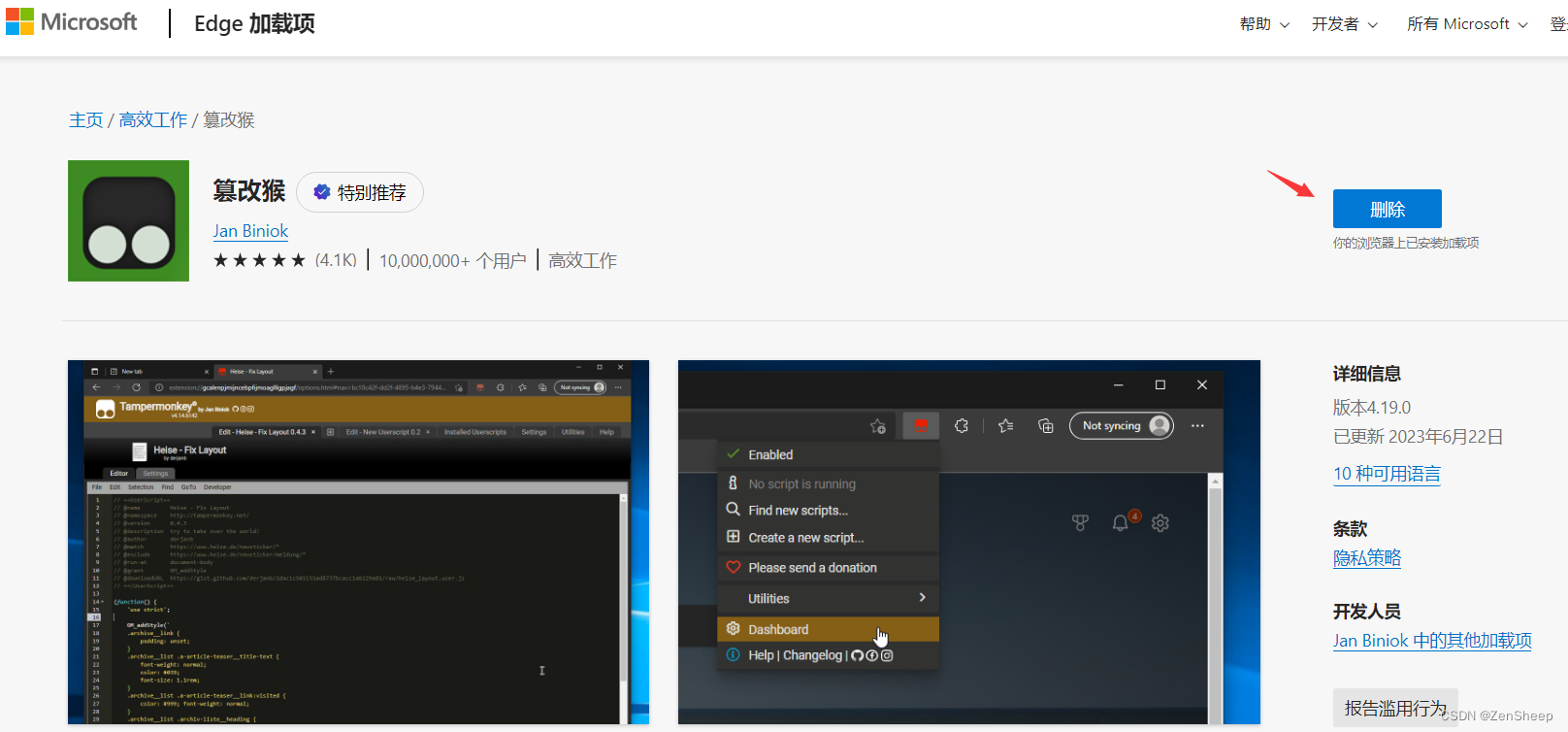The width and height of the screenshot is (1568, 732).
Task: Open 高效工作 breadcrumb category
Action: click(x=153, y=119)
